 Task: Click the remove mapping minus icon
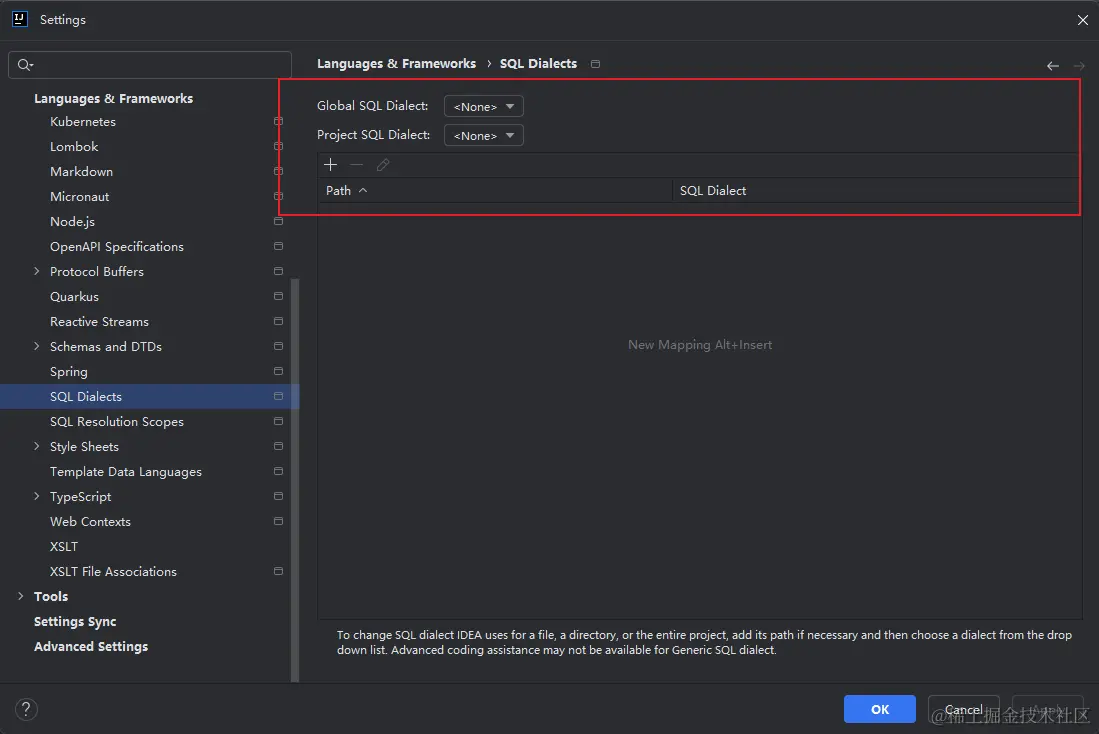tap(356, 164)
